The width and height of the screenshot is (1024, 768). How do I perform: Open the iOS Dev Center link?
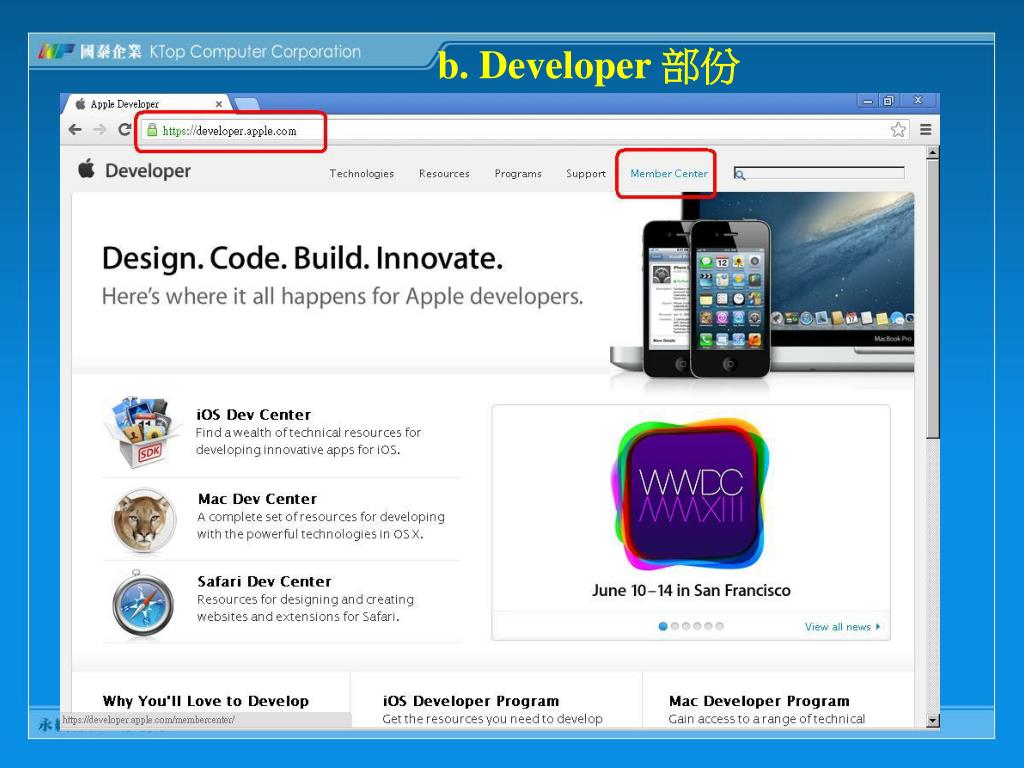coord(253,415)
